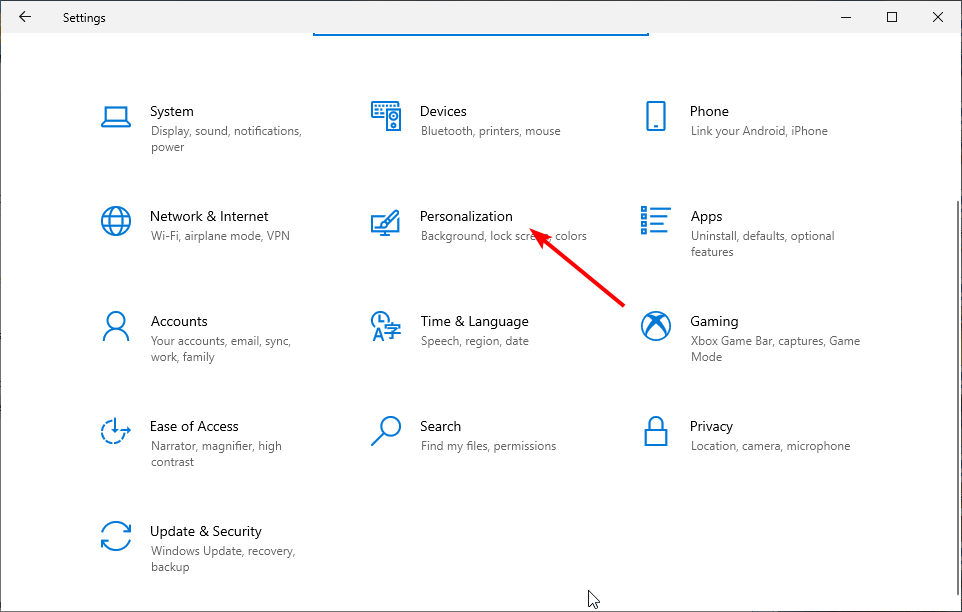Open the Update & Security category
962x612 pixels.
click(205, 531)
